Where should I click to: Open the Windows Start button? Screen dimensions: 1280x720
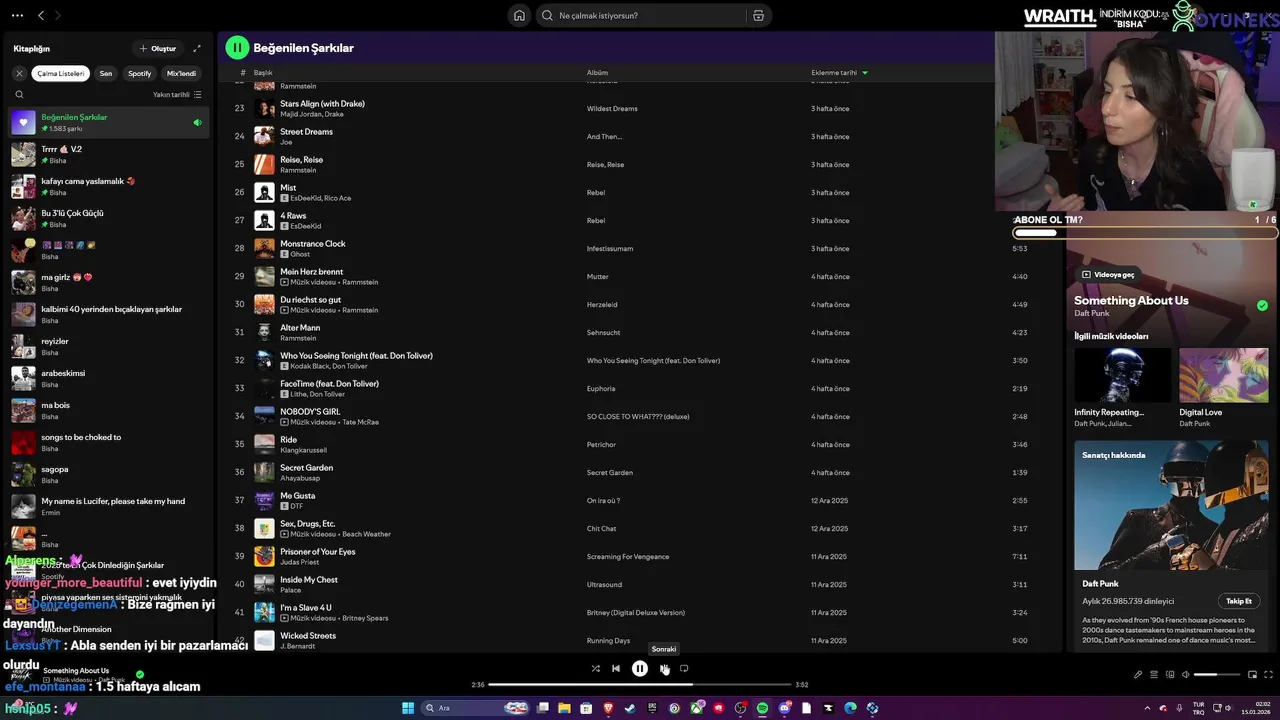pyautogui.click(x=408, y=708)
